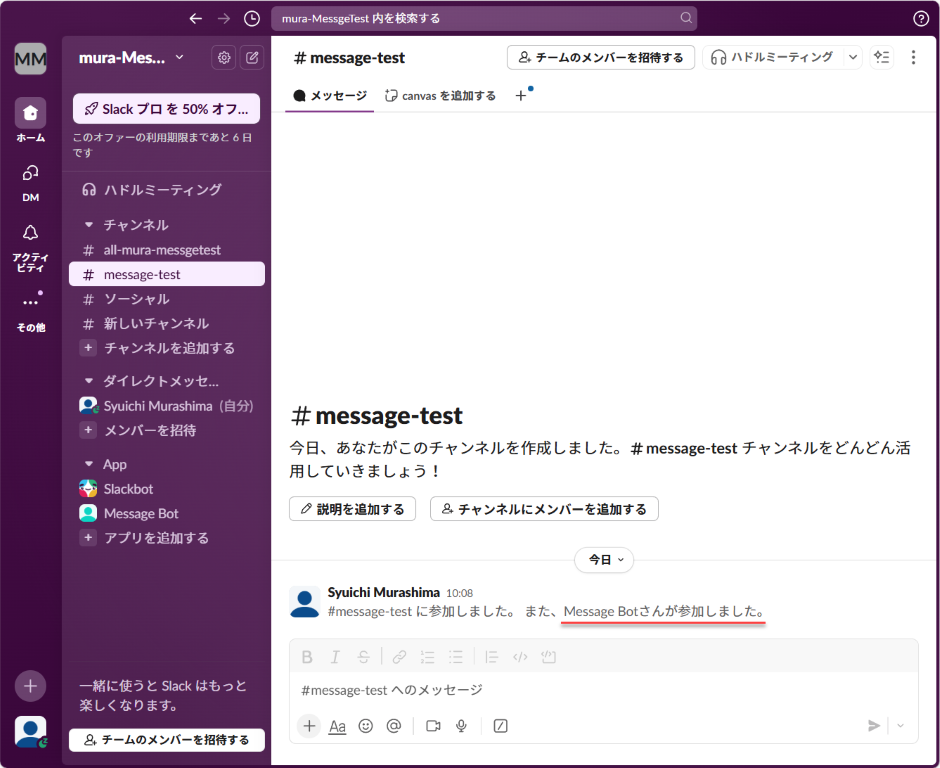The height and width of the screenshot is (768, 940).
Task: Add a new tab with the plus icon
Action: coord(521,96)
